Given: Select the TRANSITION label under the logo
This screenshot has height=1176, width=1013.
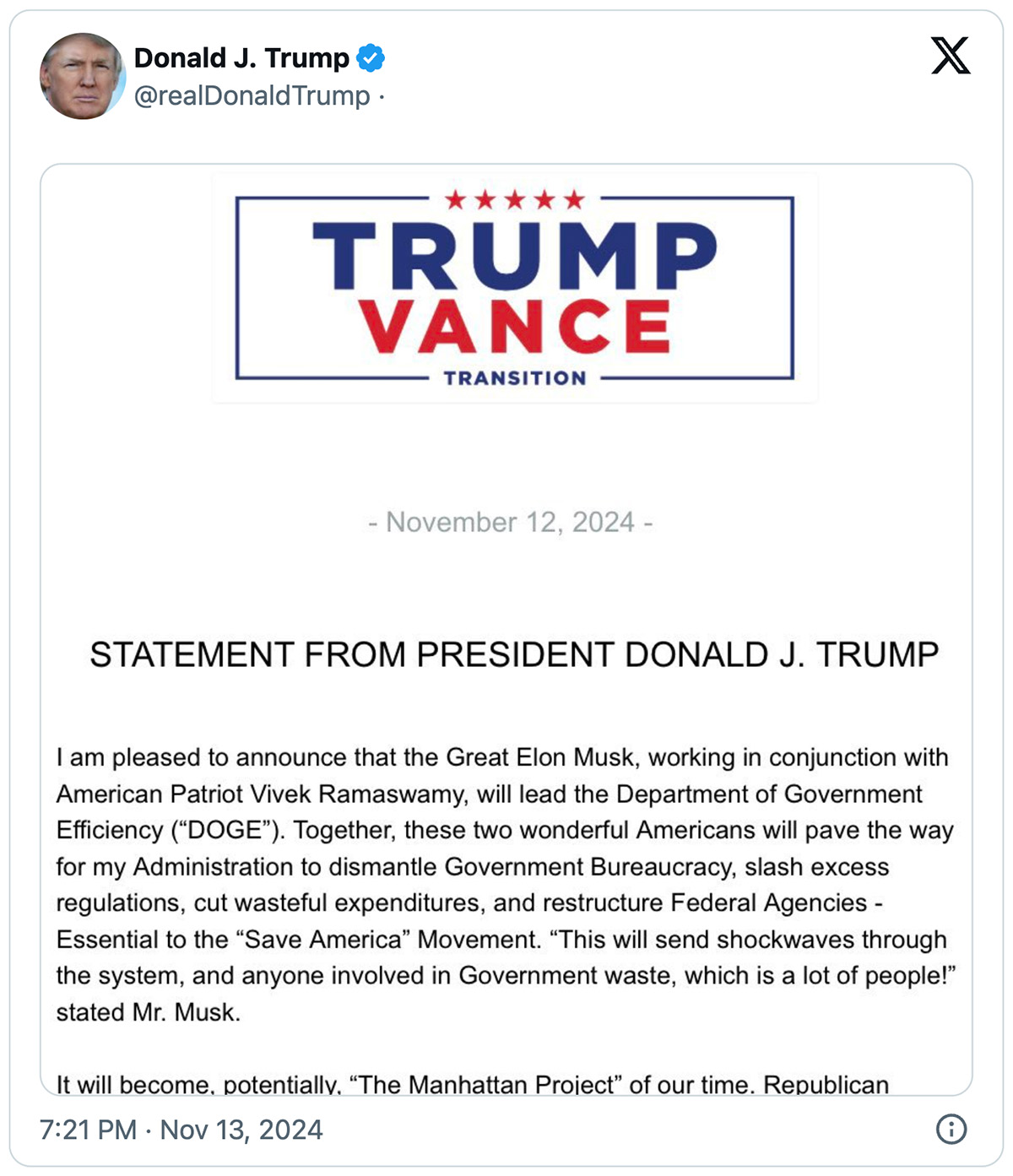Looking at the screenshot, I should [x=515, y=378].
